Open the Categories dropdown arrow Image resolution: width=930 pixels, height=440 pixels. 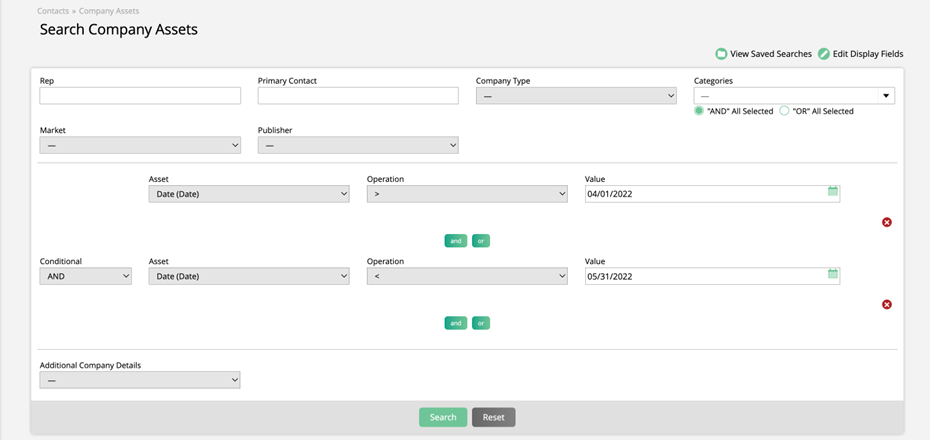point(885,96)
